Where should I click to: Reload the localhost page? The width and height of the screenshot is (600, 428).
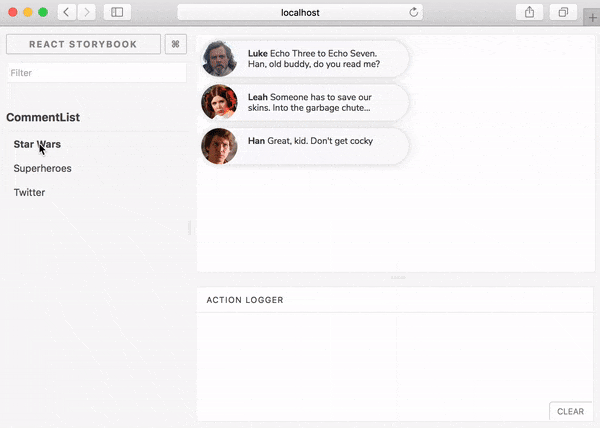(413, 12)
